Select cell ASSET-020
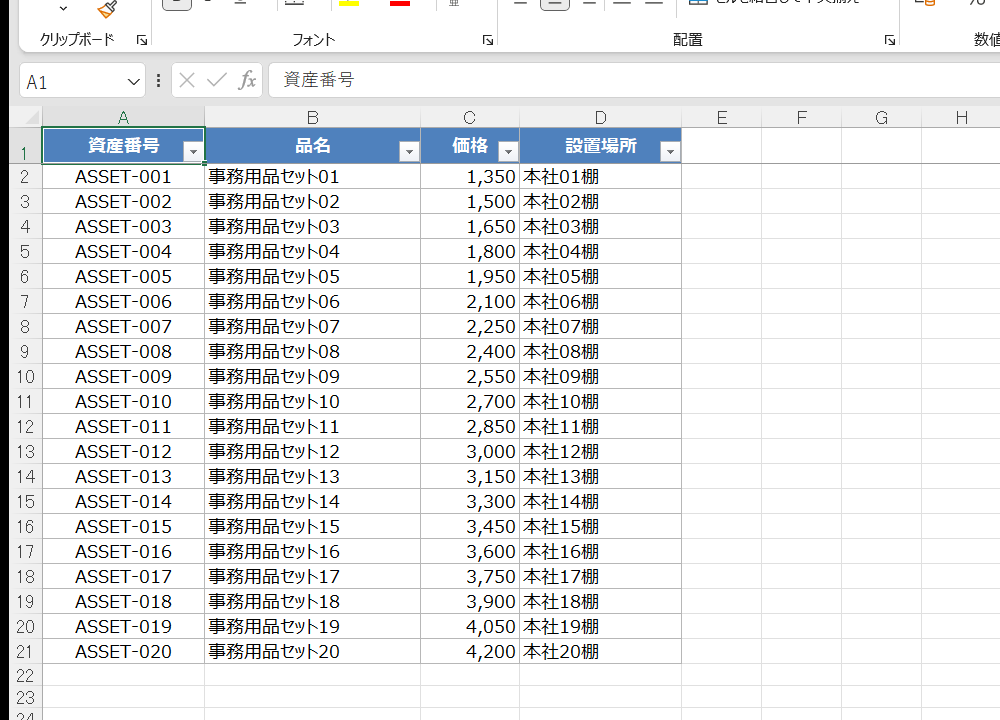Viewport: 1000px width, 720px height. [123, 652]
